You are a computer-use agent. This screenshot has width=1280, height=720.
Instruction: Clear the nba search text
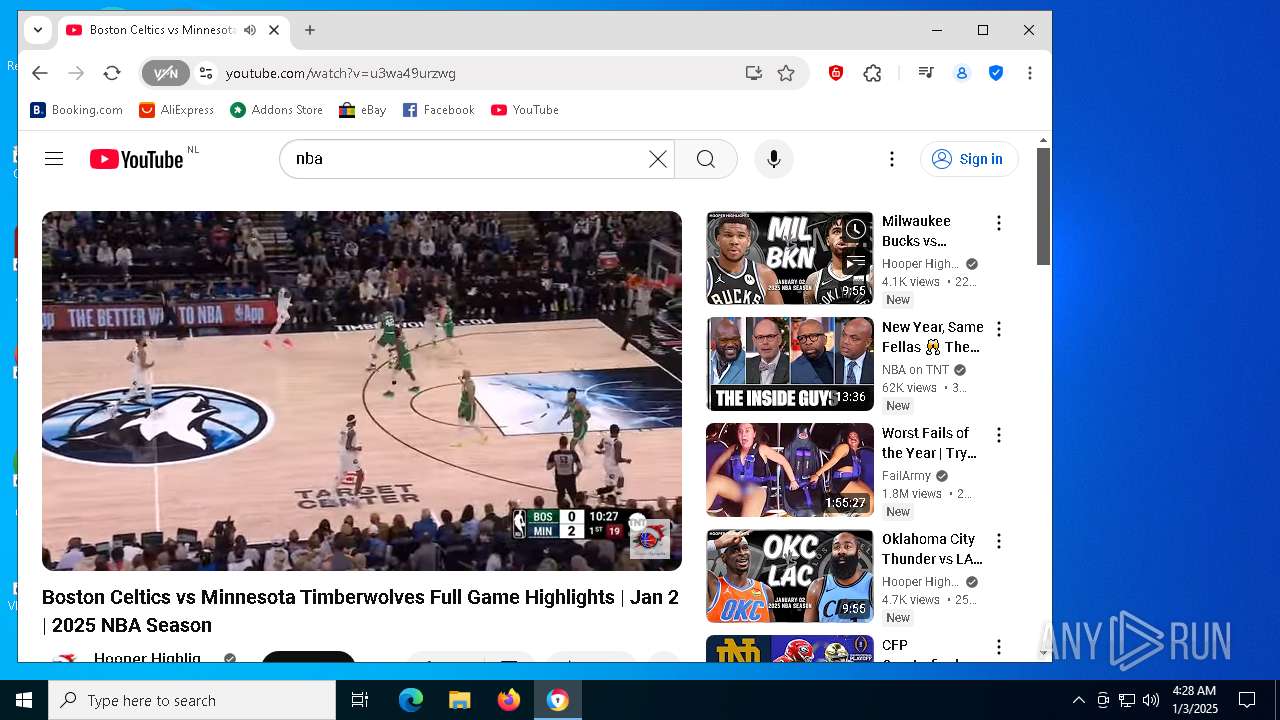point(657,159)
